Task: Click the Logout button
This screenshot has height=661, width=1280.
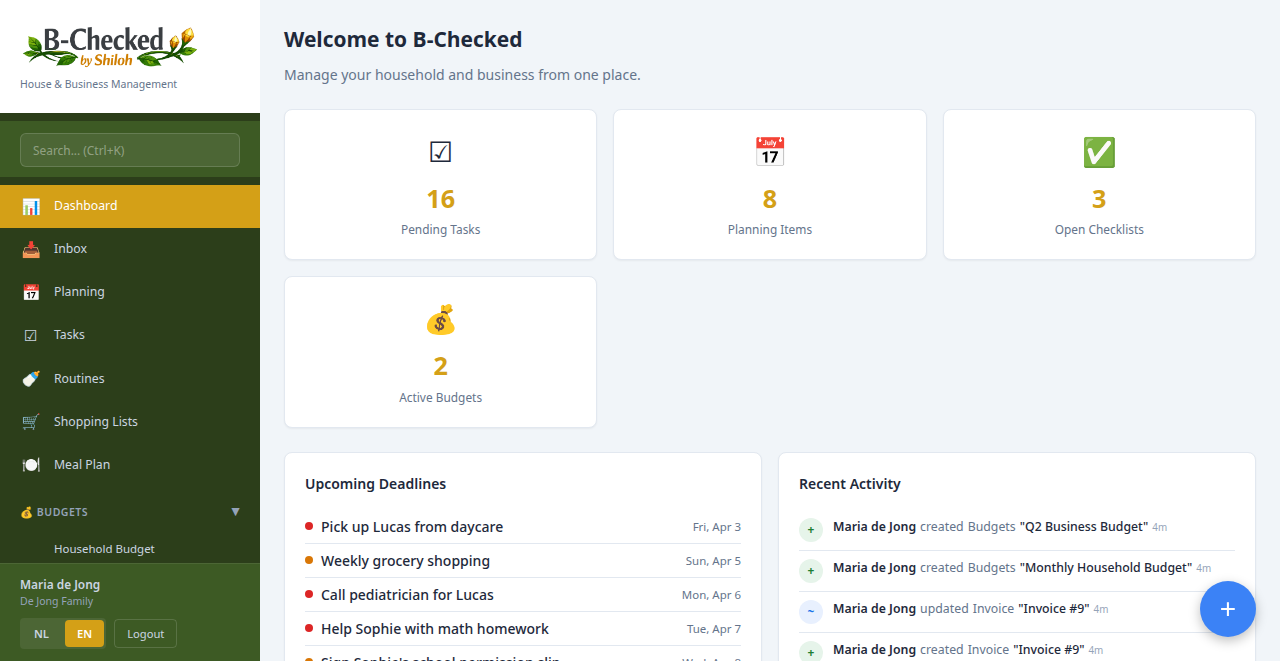Action: pos(145,633)
